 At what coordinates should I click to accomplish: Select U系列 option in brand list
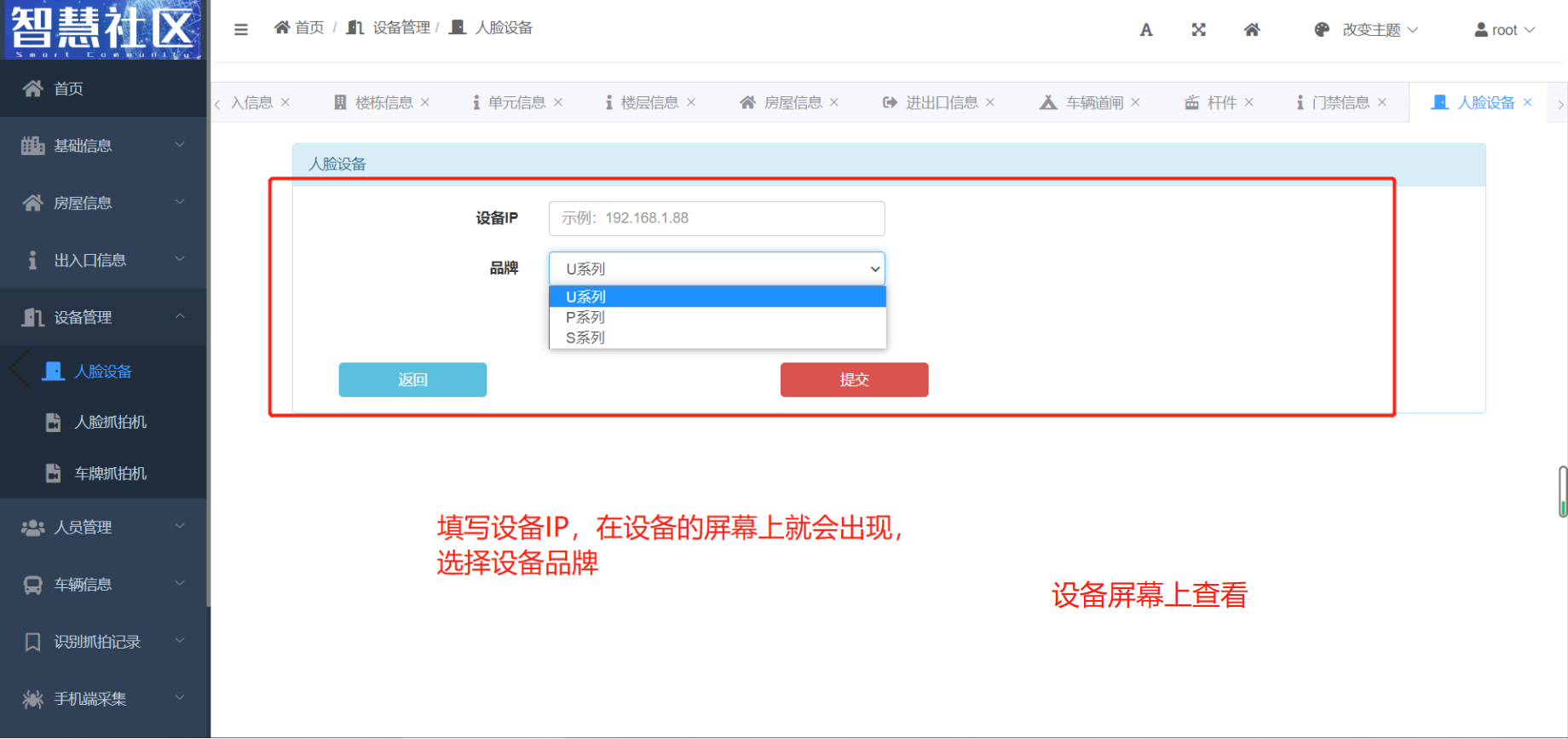click(718, 297)
